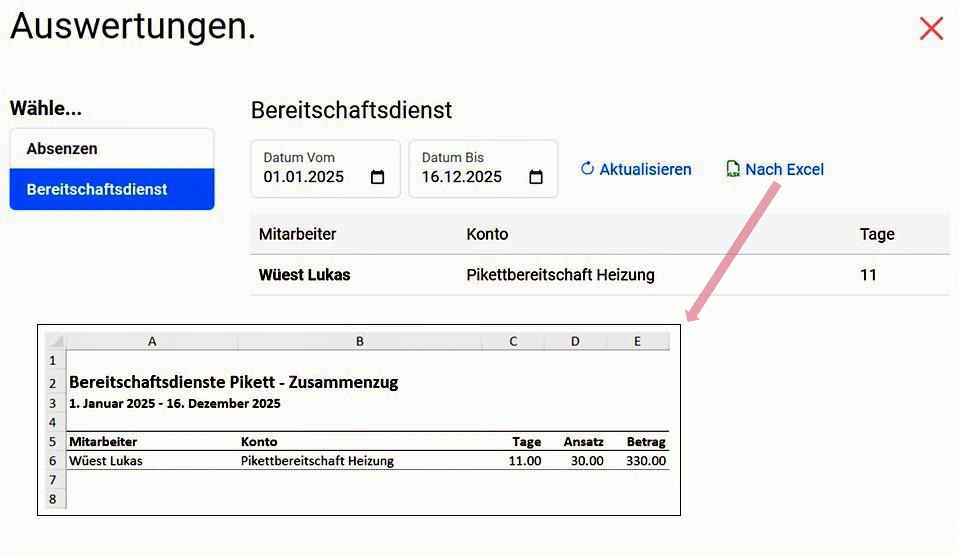Click the Datum Vom date value 01.01.2025
Image resolution: width=959 pixels, height=556 pixels.
pyautogui.click(x=304, y=178)
